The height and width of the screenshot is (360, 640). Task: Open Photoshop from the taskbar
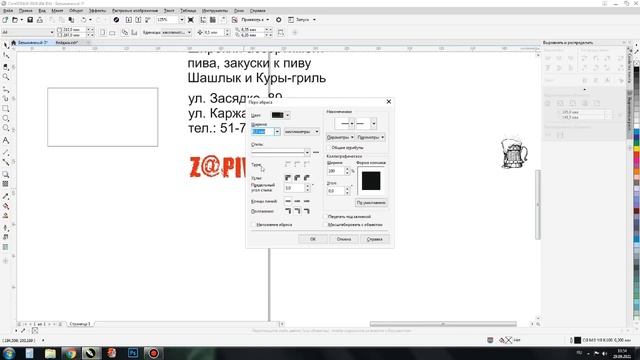click(x=133, y=353)
